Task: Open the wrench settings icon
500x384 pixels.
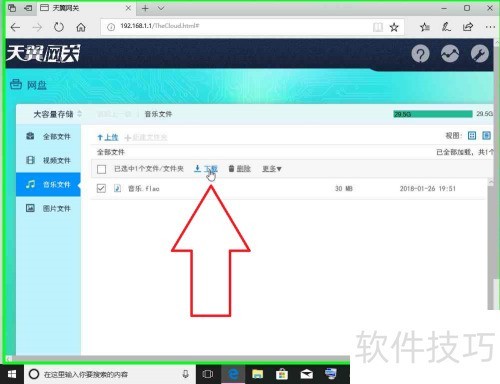Action: [x=480, y=53]
